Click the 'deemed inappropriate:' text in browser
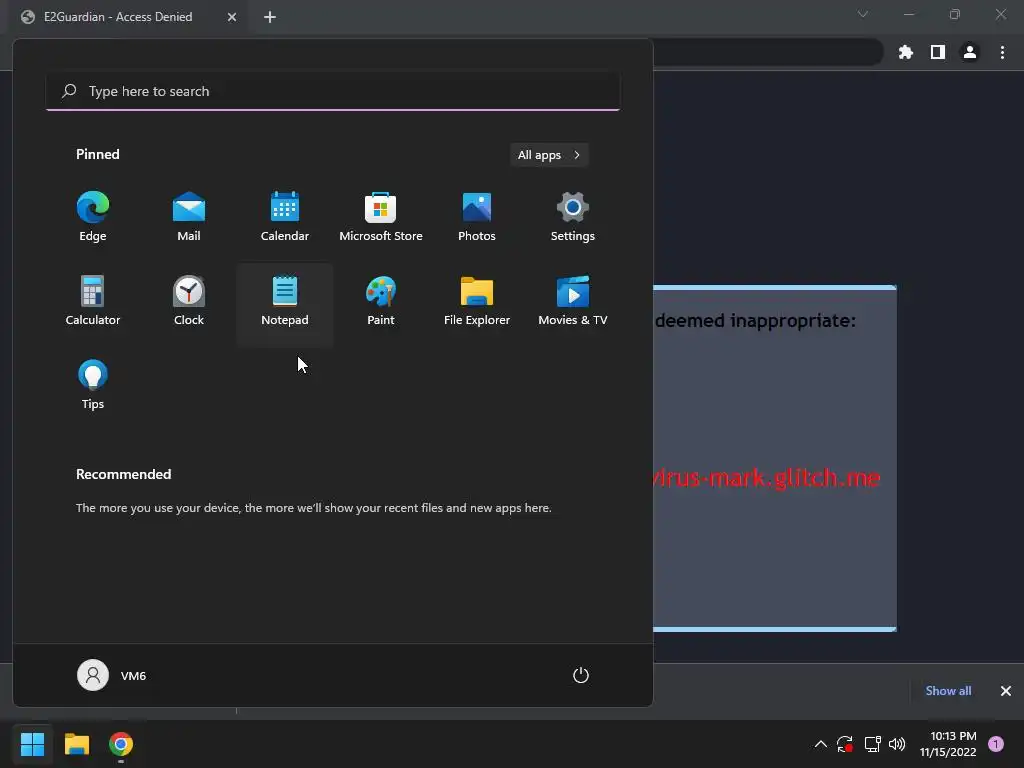The width and height of the screenshot is (1024, 768). tap(755, 321)
